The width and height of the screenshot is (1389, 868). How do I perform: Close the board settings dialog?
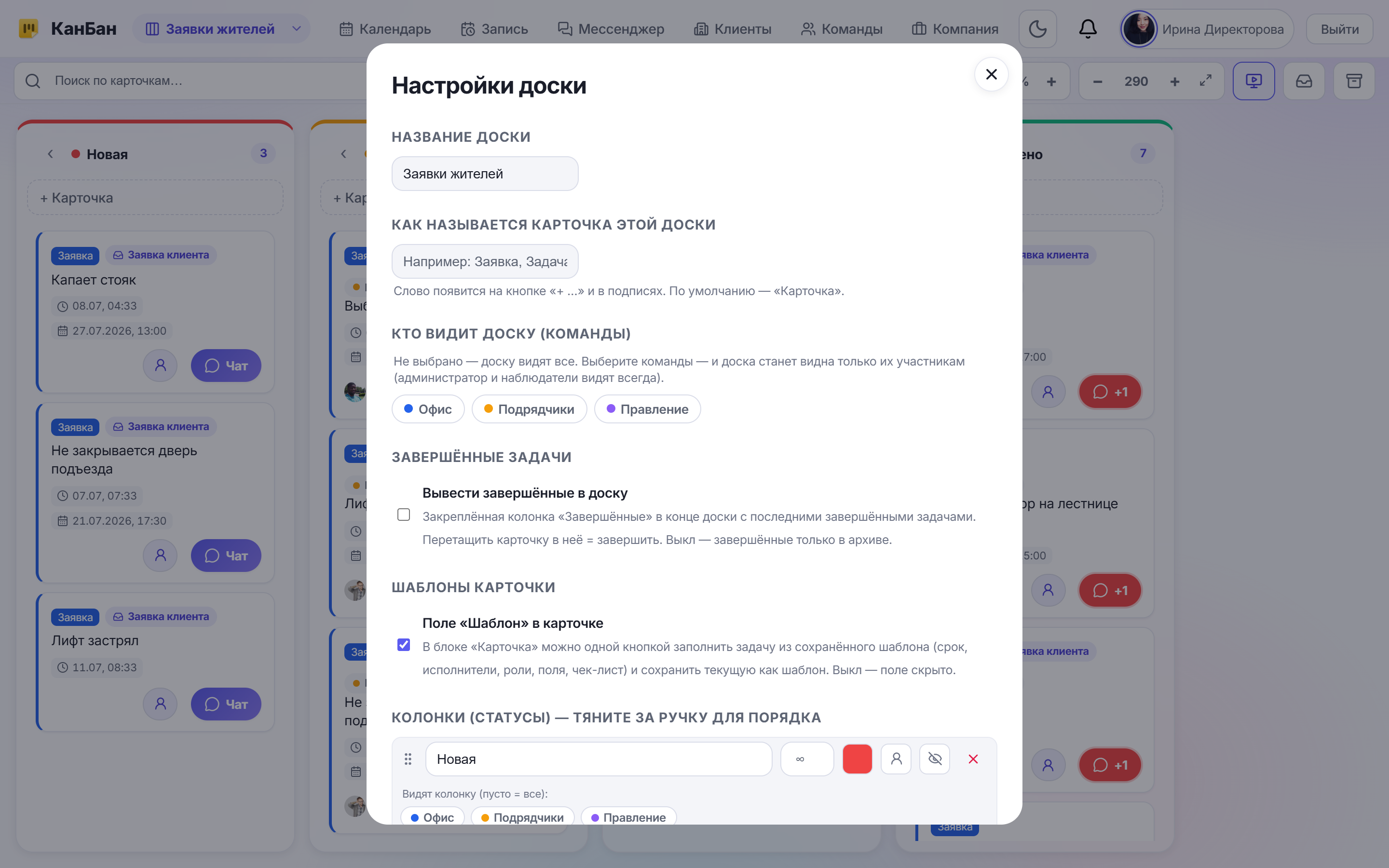(x=991, y=75)
